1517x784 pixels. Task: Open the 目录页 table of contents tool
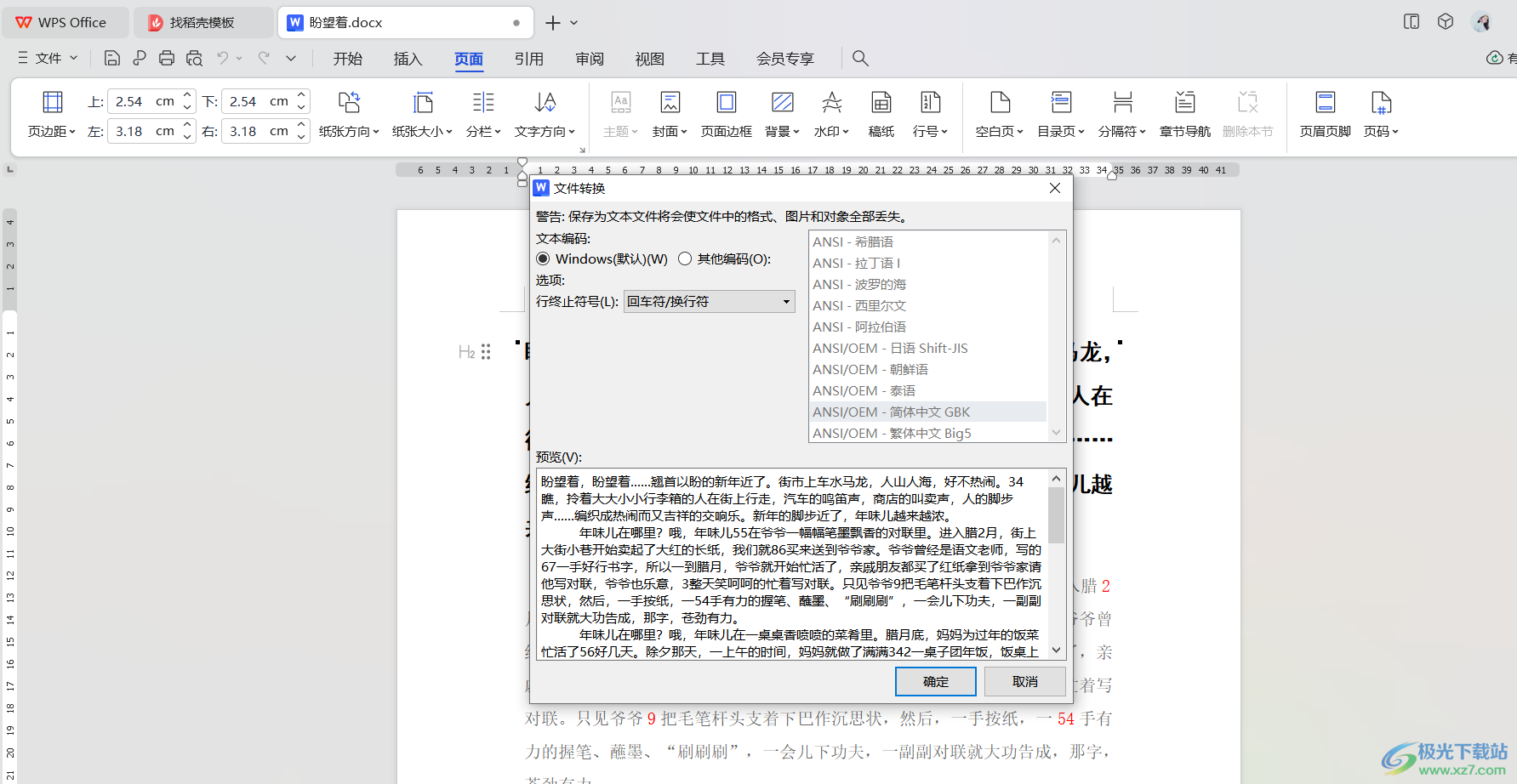coord(1061,114)
